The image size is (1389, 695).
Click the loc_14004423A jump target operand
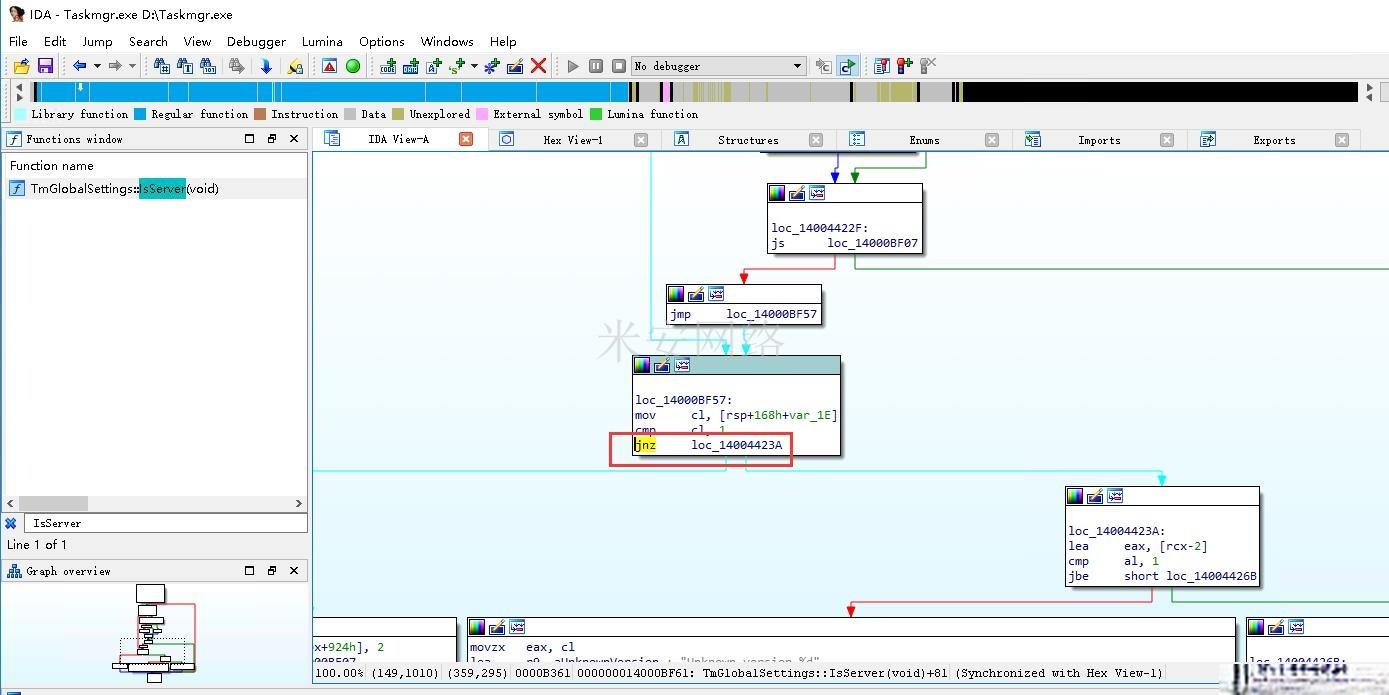pyautogui.click(x=737, y=445)
